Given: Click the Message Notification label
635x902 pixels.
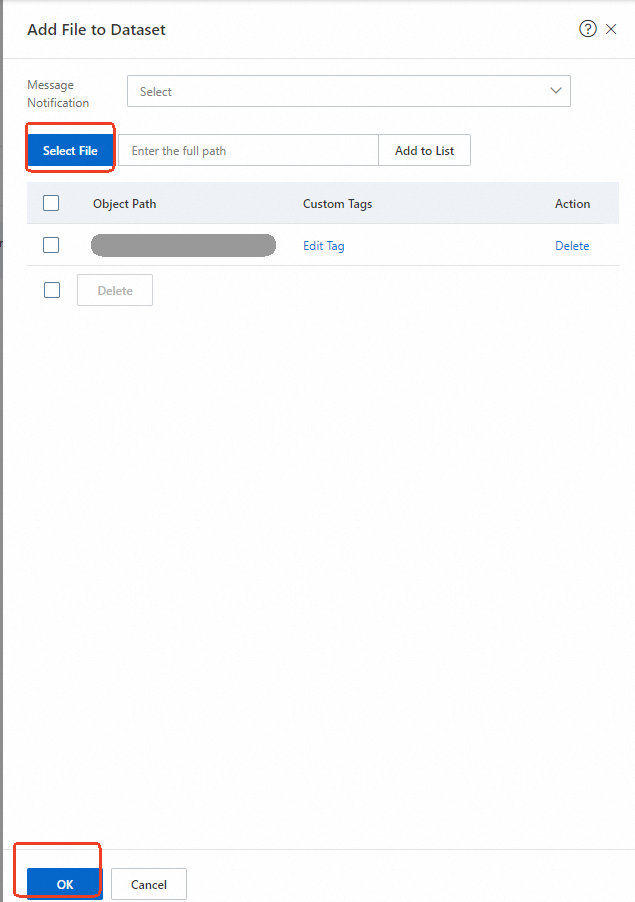Looking at the screenshot, I should (x=58, y=94).
